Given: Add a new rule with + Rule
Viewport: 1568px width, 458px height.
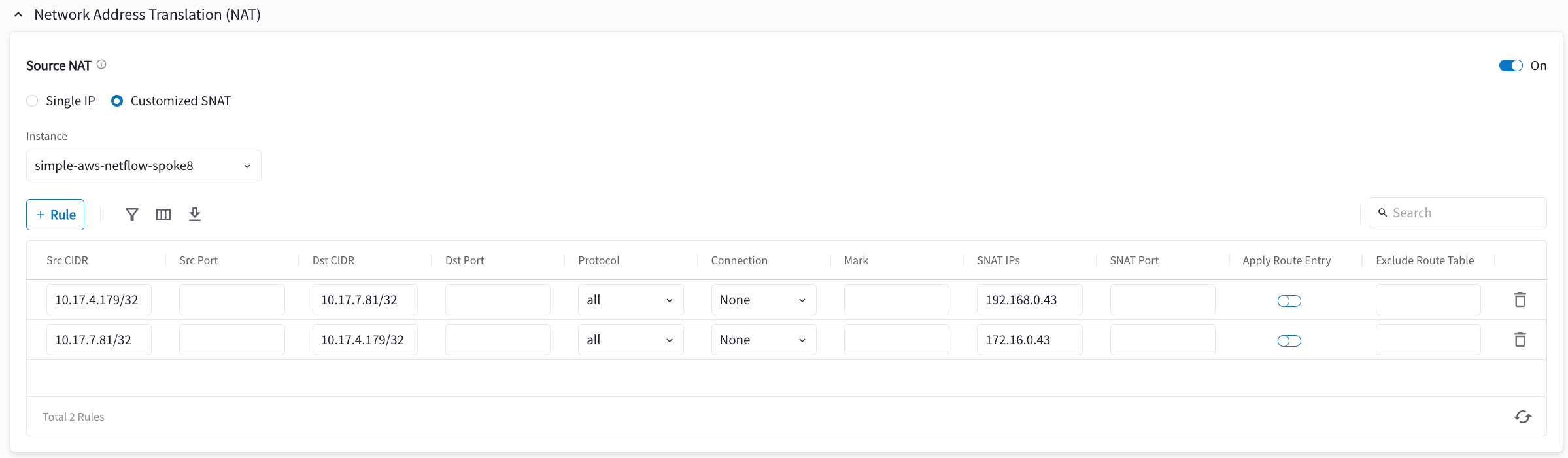Looking at the screenshot, I should click(56, 215).
